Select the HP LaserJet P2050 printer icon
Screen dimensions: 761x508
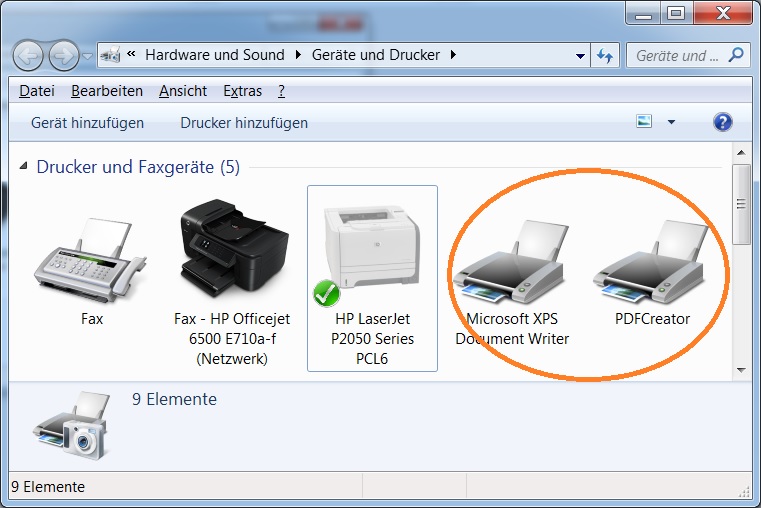(x=372, y=247)
